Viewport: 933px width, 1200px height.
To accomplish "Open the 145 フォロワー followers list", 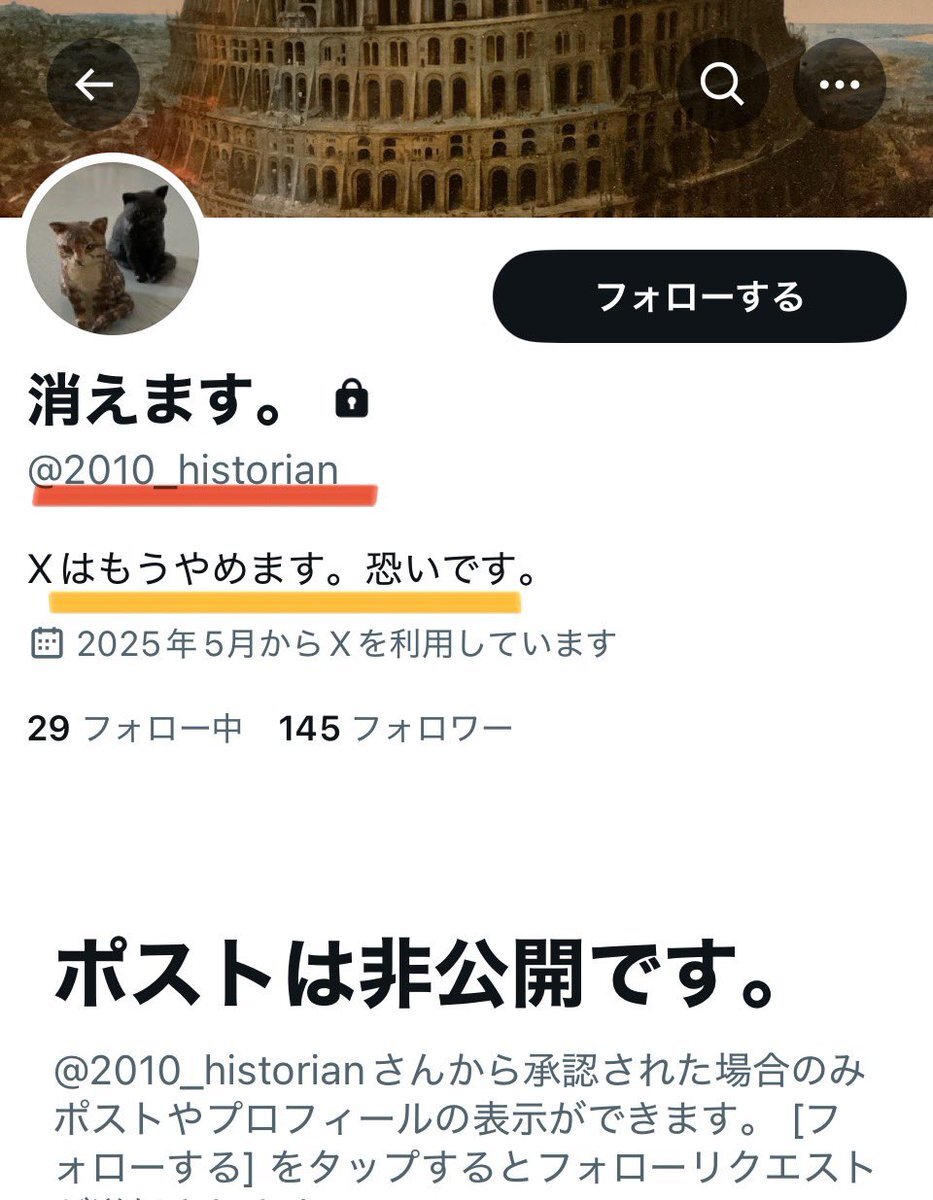I will click(396, 729).
